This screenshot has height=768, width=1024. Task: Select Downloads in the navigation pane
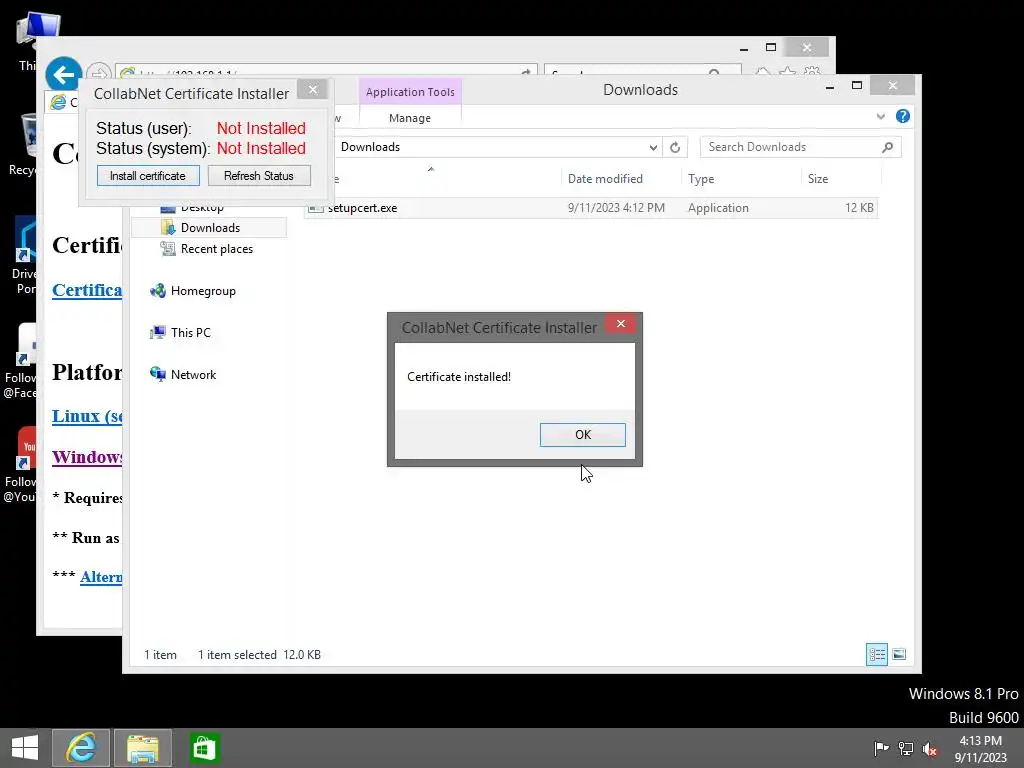point(210,228)
